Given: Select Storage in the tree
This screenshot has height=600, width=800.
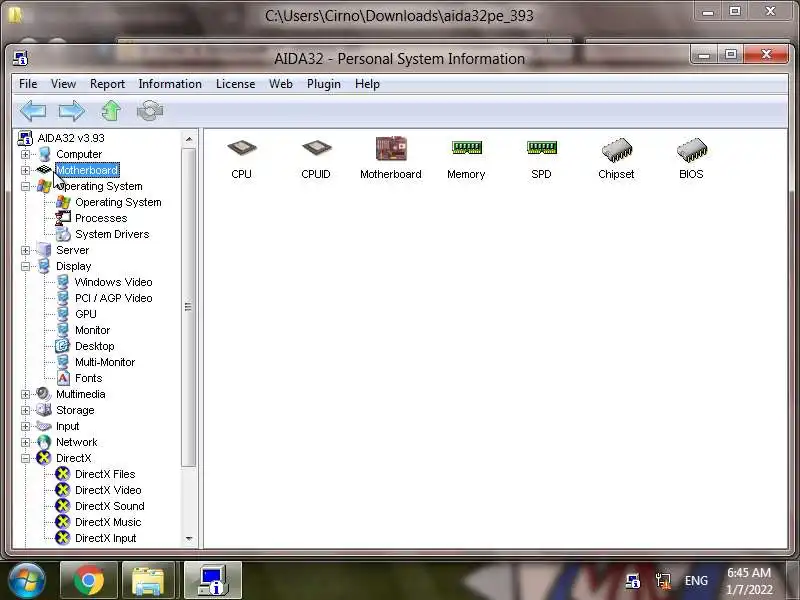Looking at the screenshot, I should click(x=75, y=410).
